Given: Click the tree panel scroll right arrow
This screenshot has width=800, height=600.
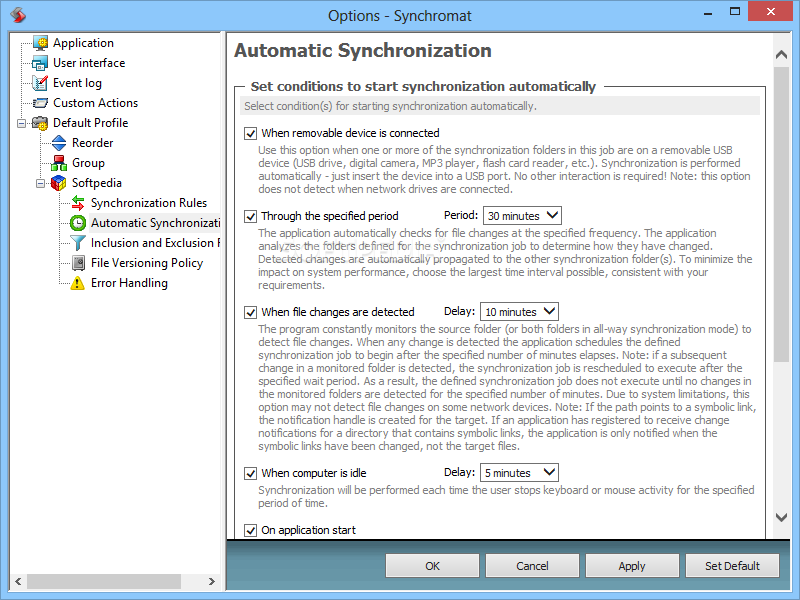Looking at the screenshot, I should [212, 582].
